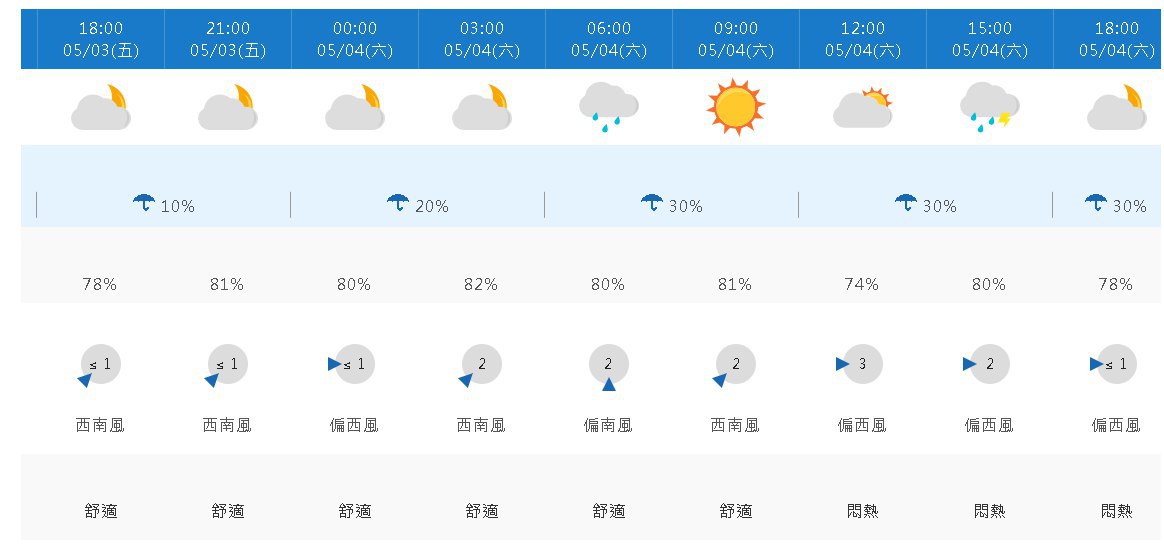
Task: Click the umbrella icon beside 10%
Action: pyautogui.click(x=144, y=203)
